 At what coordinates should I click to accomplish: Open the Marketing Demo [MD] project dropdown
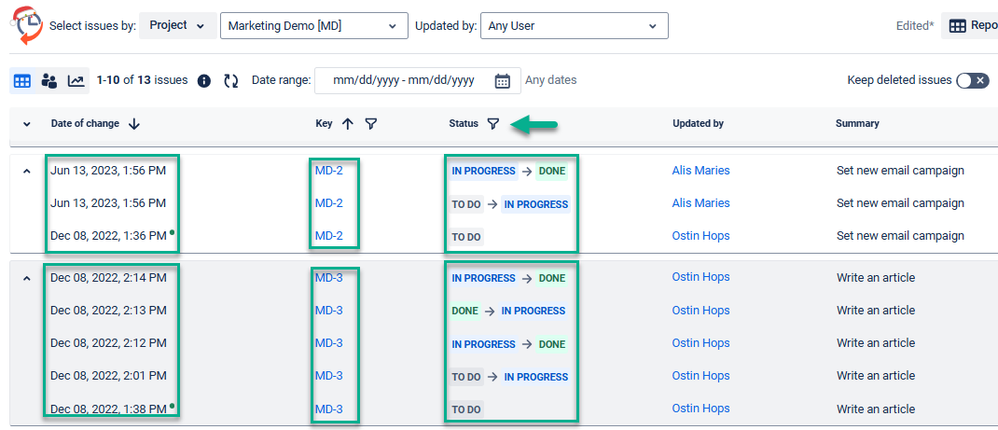314,25
